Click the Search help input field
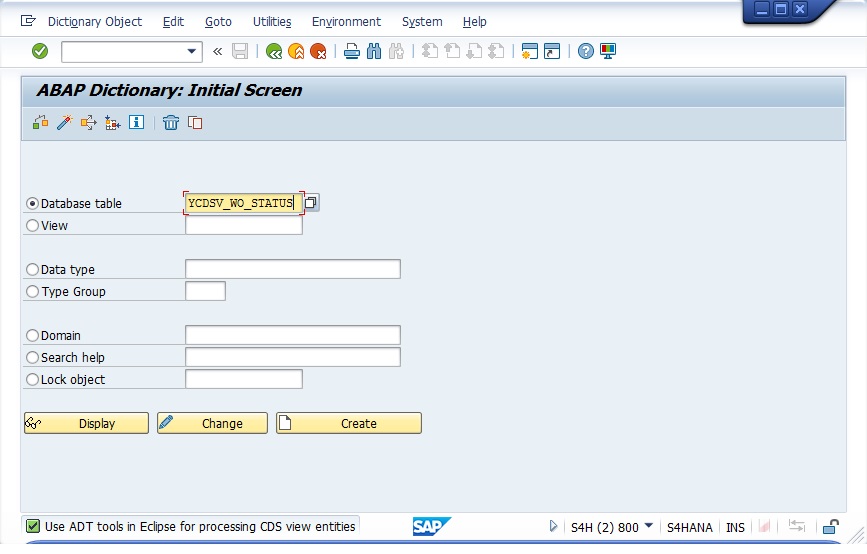This screenshot has width=867, height=554. pos(293,357)
